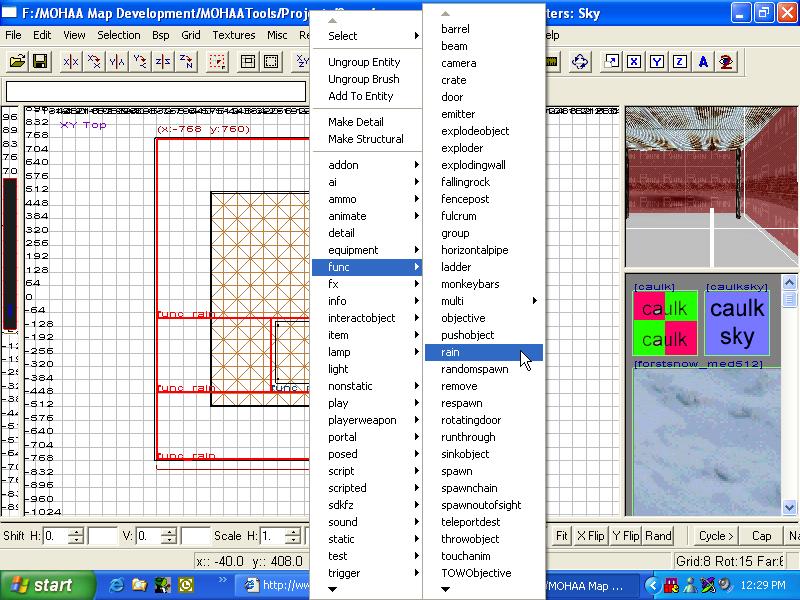Image resolution: width=800 pixels, height=600 pixels.
Task: Click the red dashed selection icon
Action: click(x=217, y=62)
